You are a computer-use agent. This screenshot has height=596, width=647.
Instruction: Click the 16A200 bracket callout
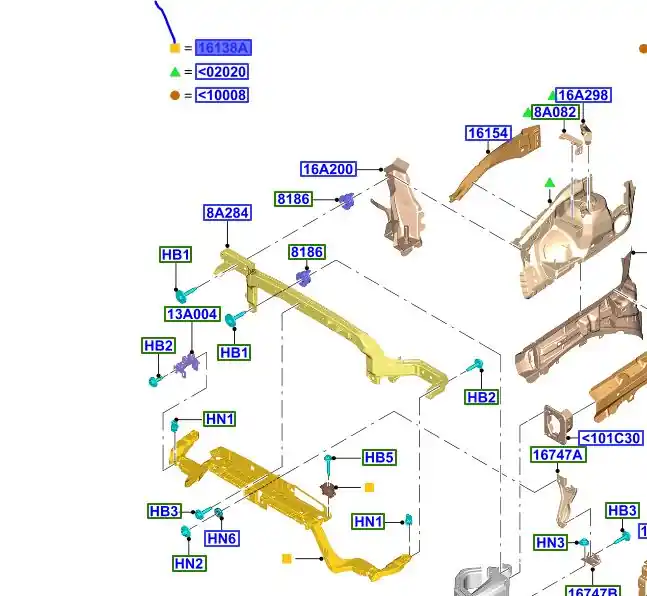pos(328,169)
